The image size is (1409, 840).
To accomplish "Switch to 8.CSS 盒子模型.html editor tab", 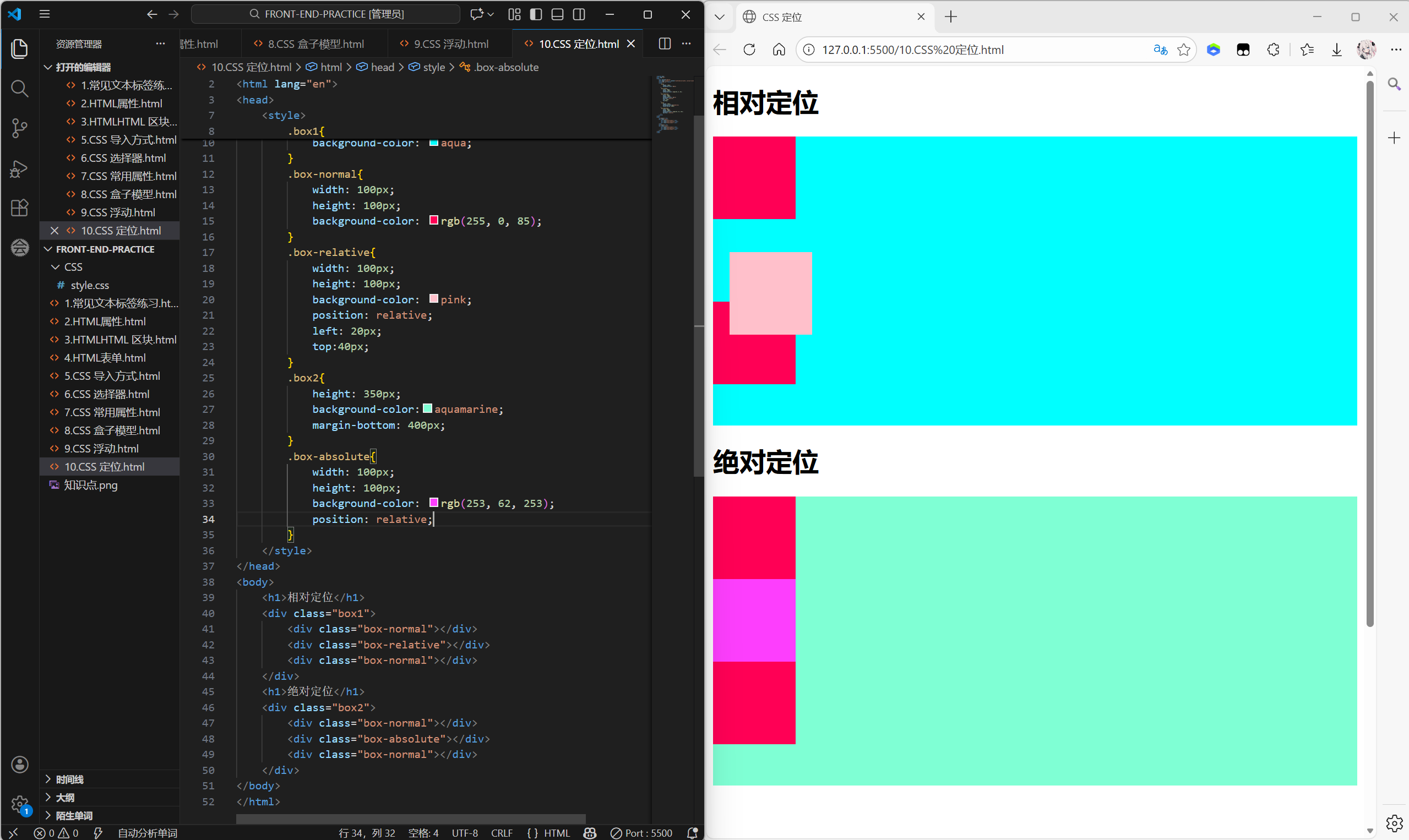I will (315, 43).
